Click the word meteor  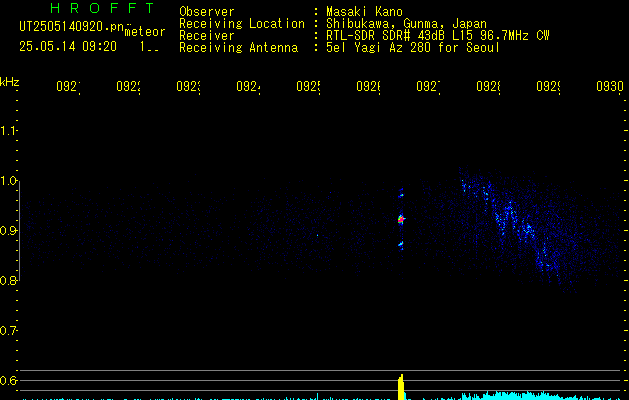145,32
